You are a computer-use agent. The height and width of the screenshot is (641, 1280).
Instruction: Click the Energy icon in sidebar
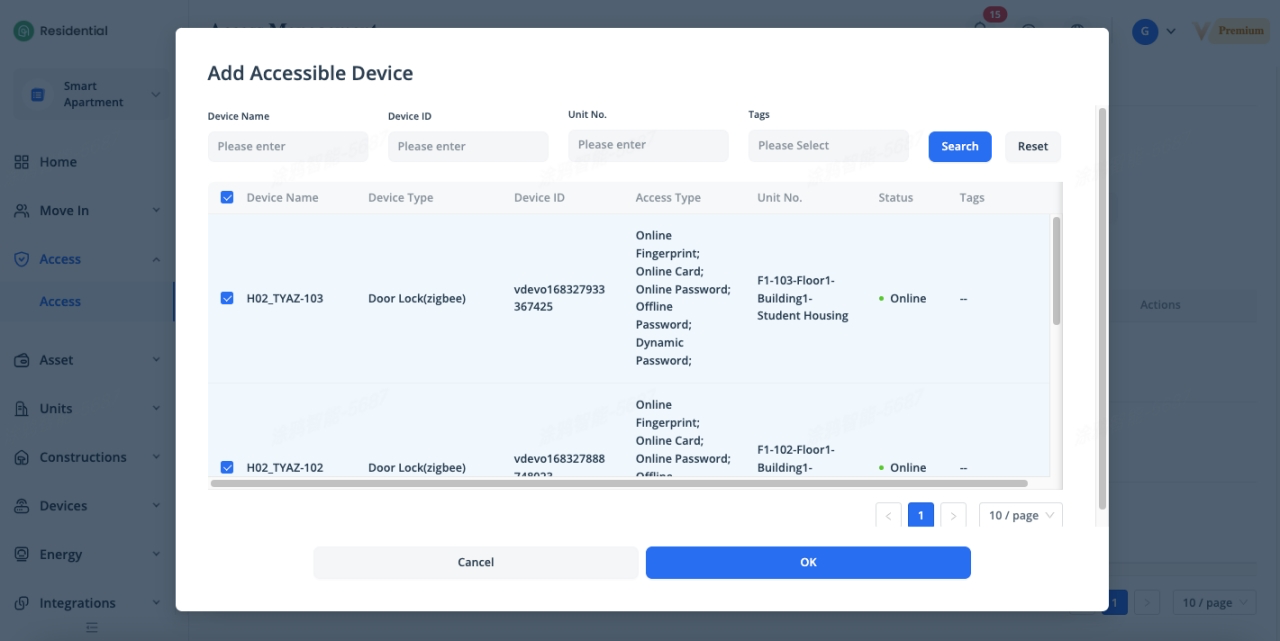tap(21, 555)
